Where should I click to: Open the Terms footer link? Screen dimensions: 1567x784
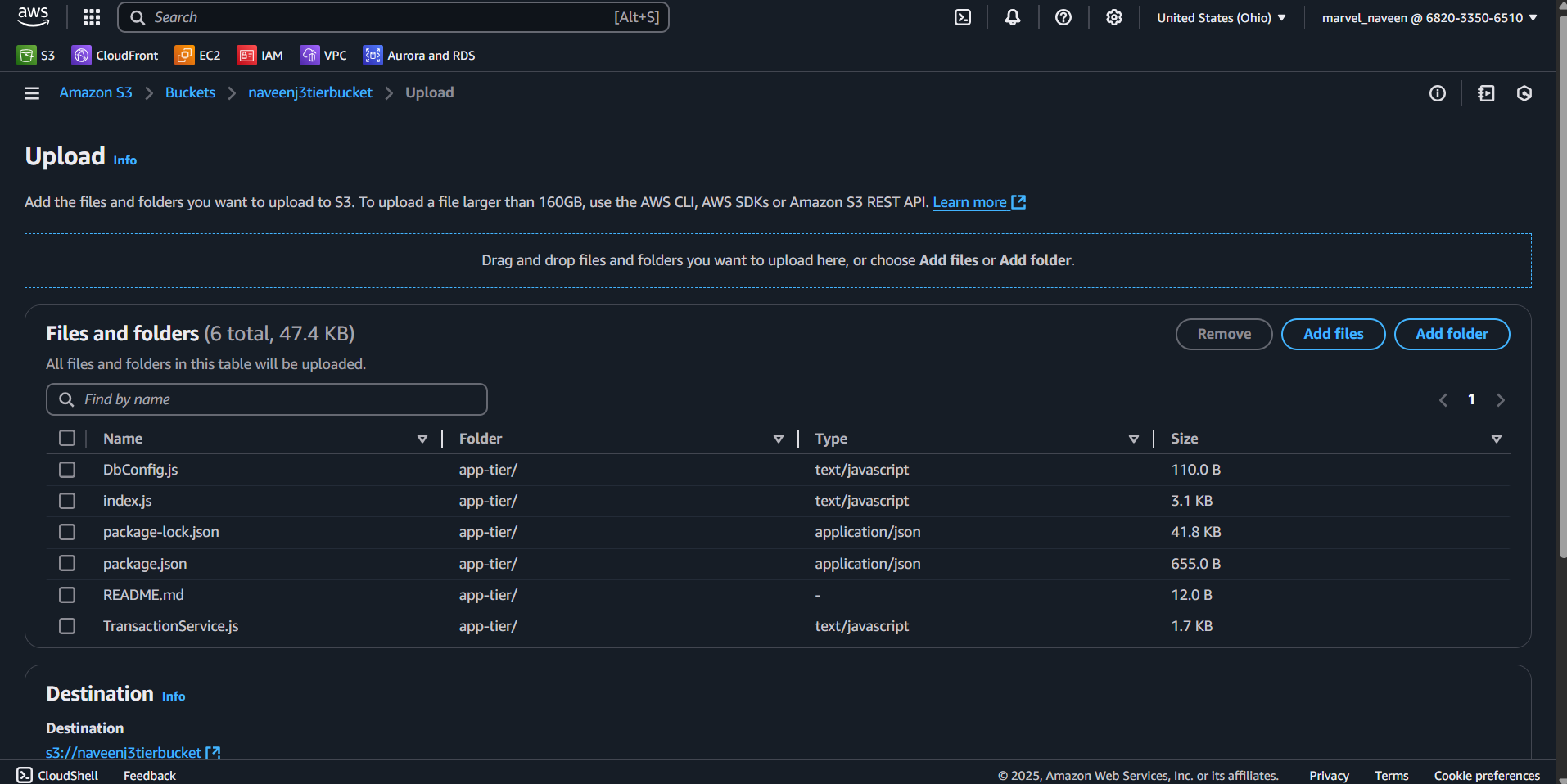coord(1392,775)
